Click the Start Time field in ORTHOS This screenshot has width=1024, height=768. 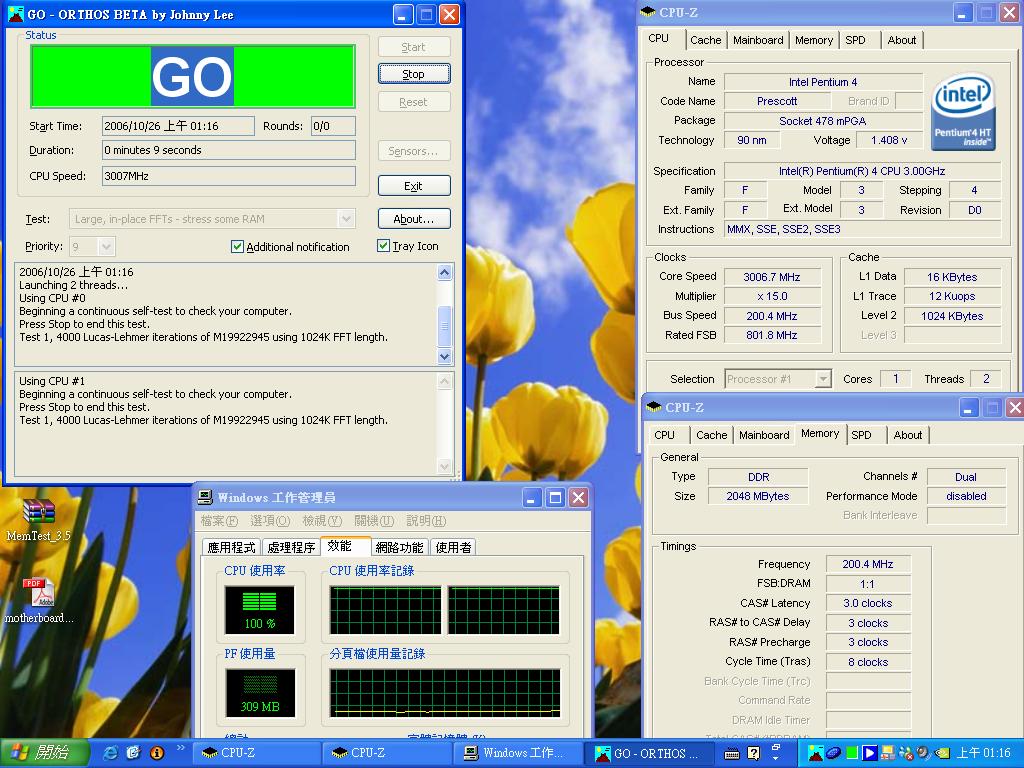(x=178, y=126)
